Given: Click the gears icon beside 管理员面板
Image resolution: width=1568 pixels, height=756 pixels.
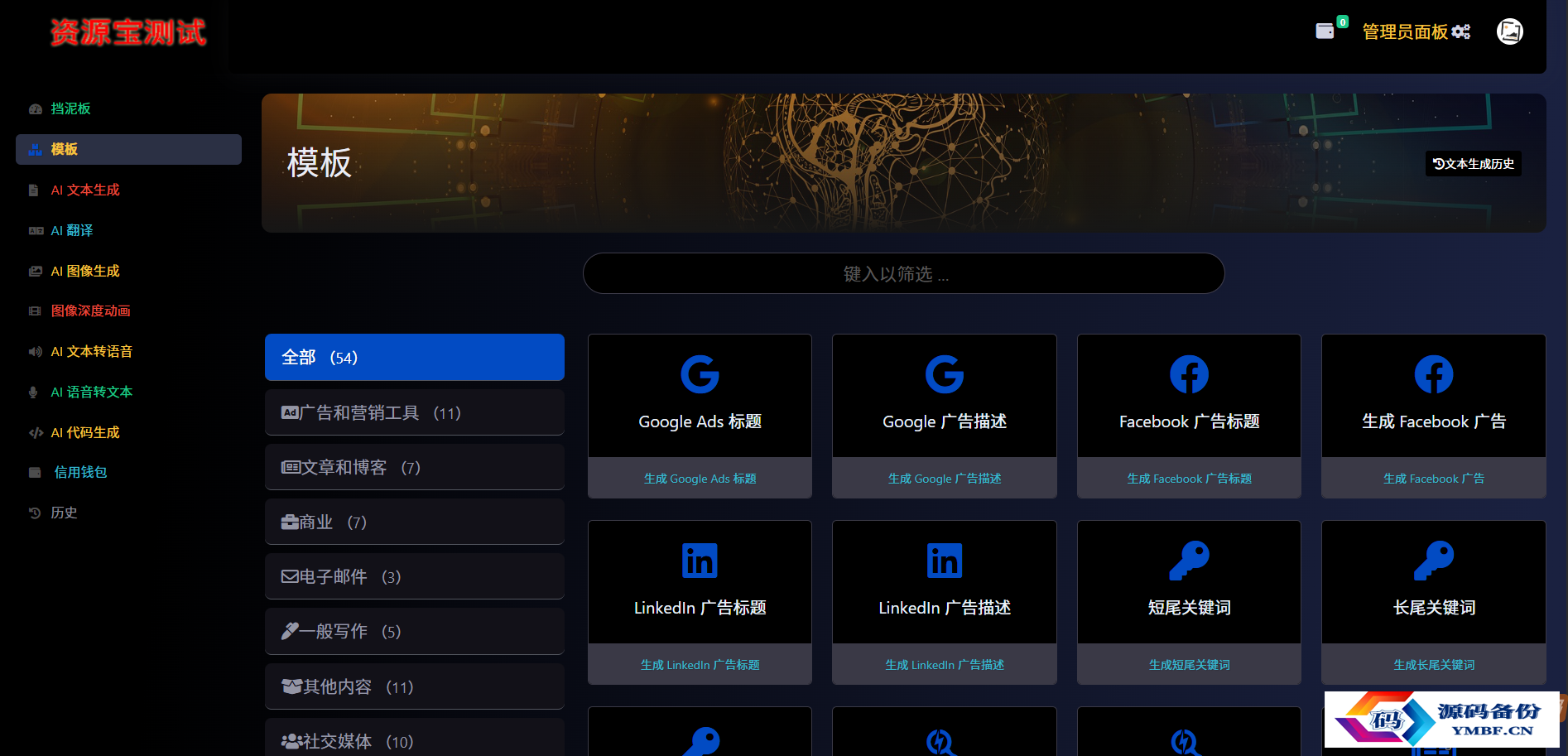Looking at the screenshot, I should click(1461, 31).
